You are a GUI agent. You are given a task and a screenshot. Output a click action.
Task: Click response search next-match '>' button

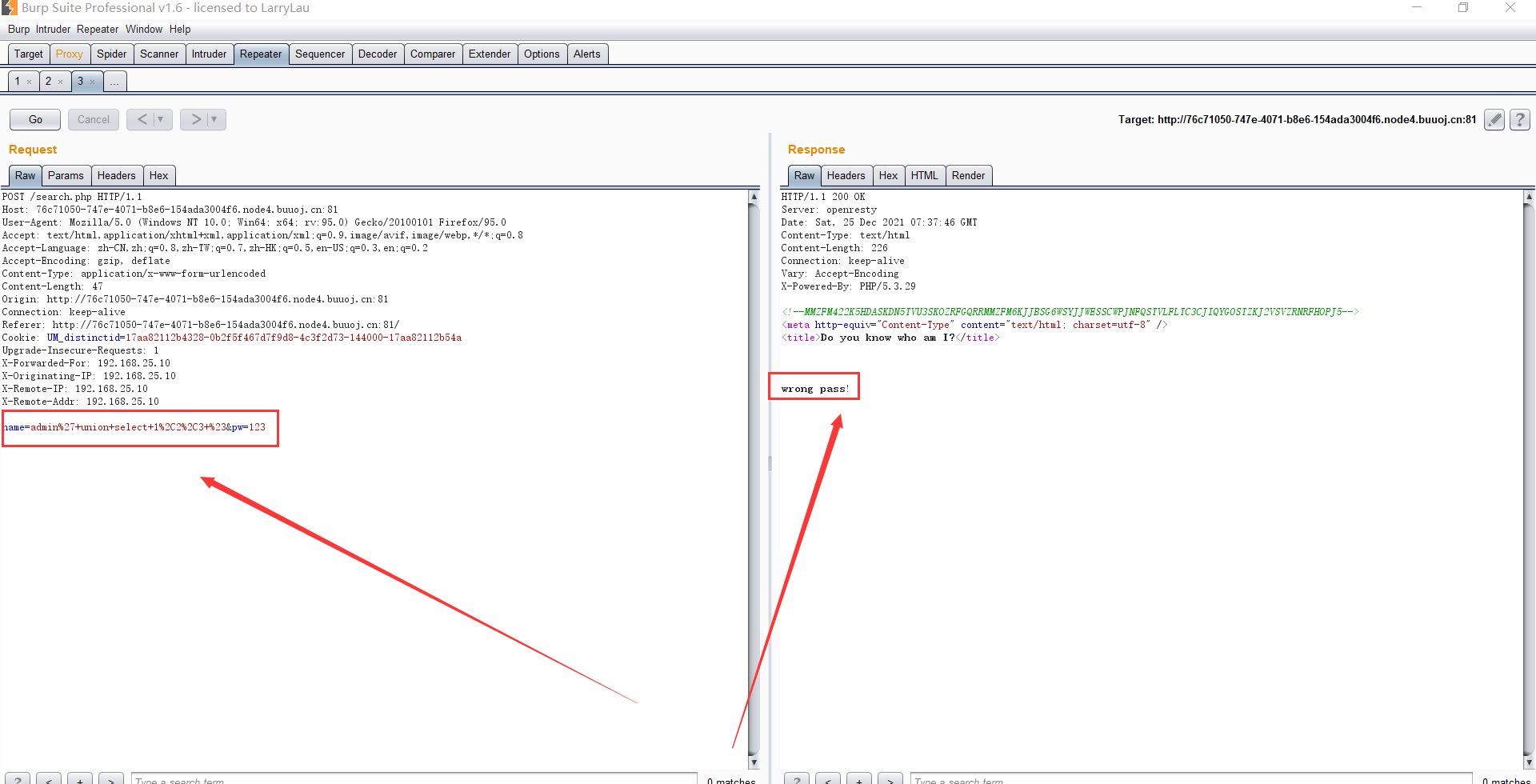(x=890, y=779)
